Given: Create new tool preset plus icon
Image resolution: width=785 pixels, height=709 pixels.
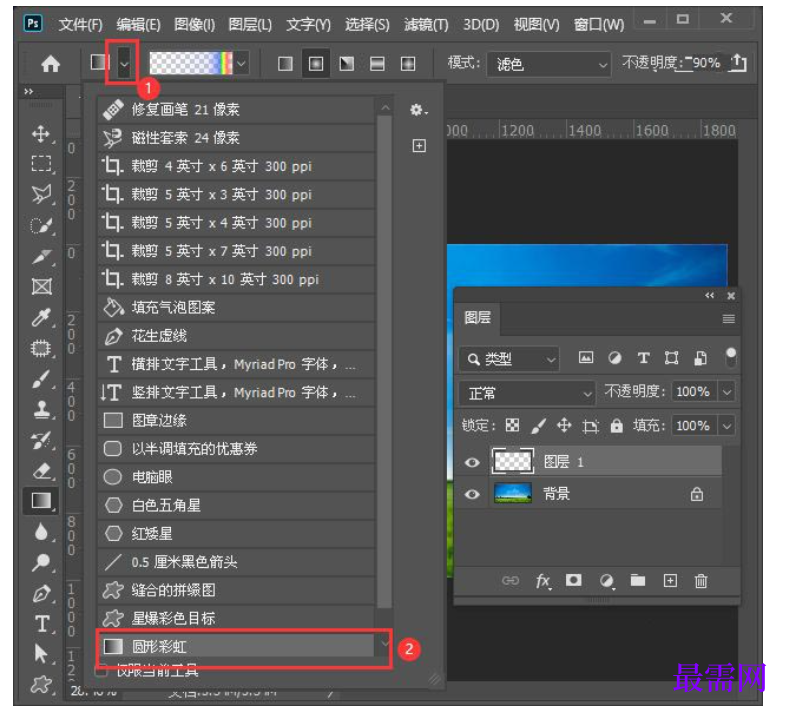Looking at the screenshot, I should tap(419, 146).
